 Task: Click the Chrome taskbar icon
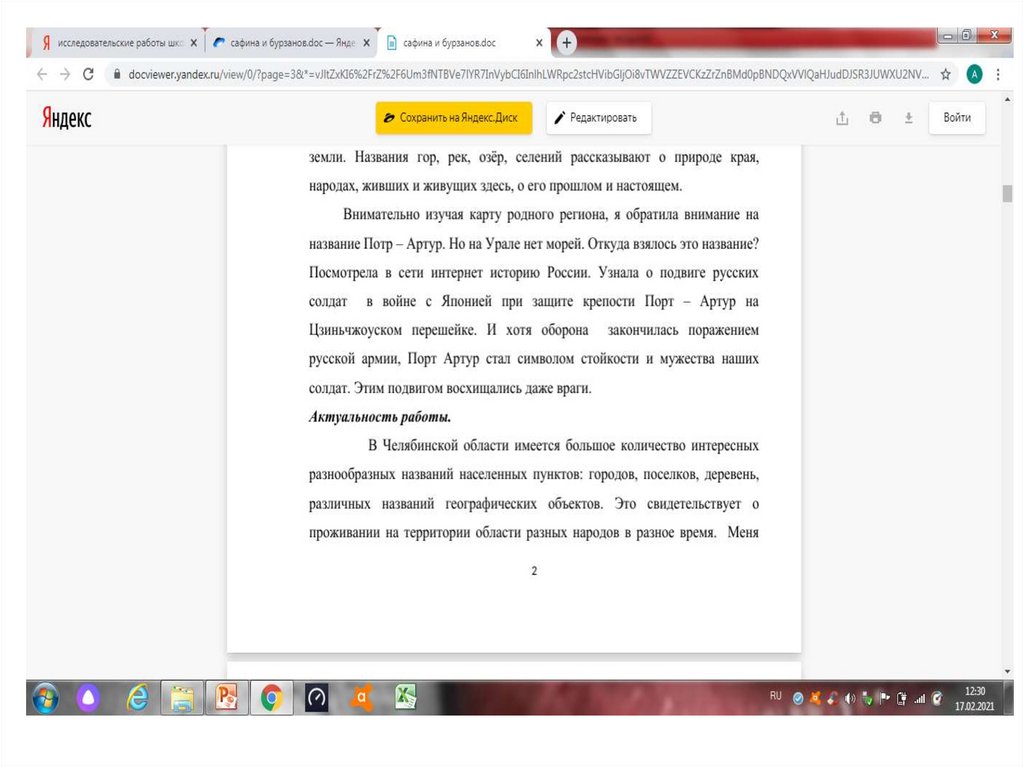click(272, 698)
